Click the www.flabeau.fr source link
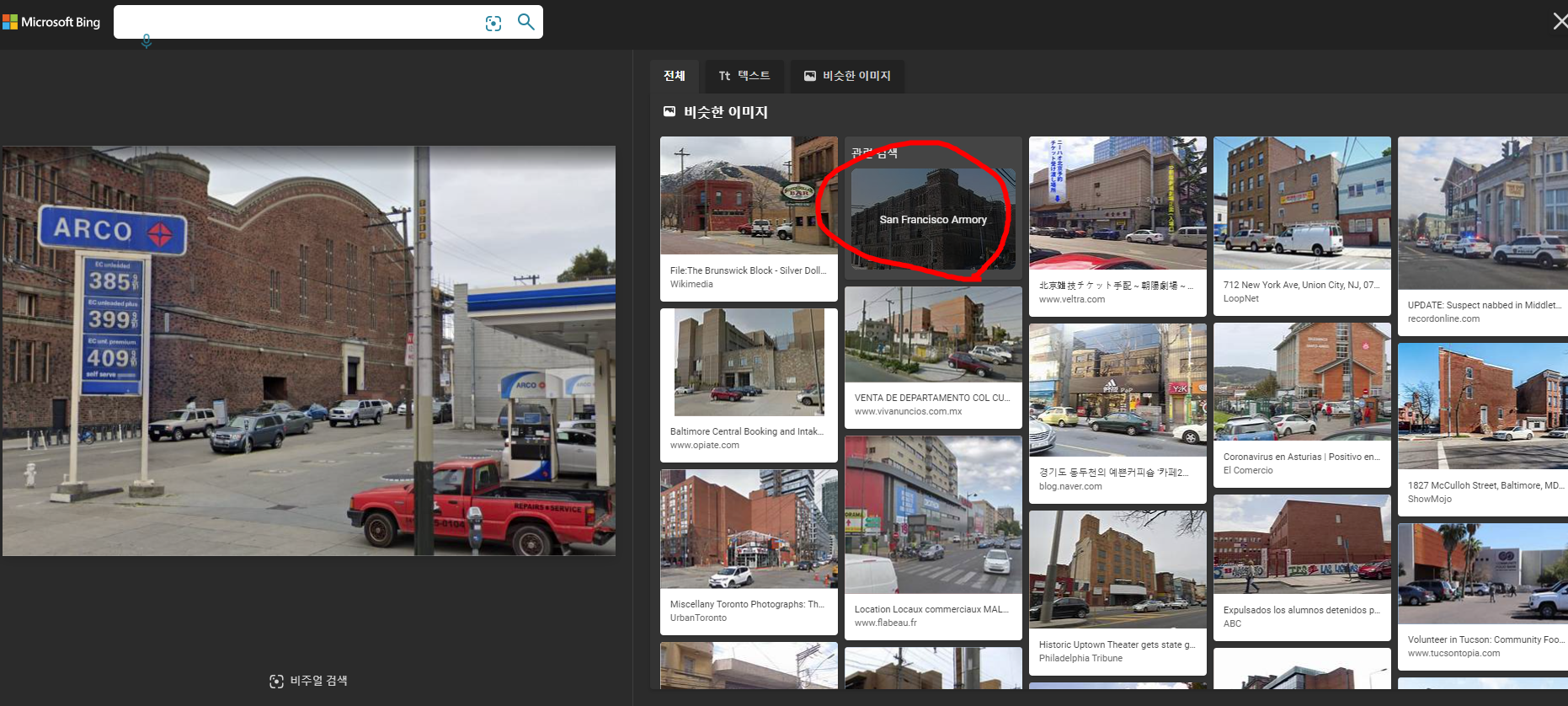 (885, 623)
